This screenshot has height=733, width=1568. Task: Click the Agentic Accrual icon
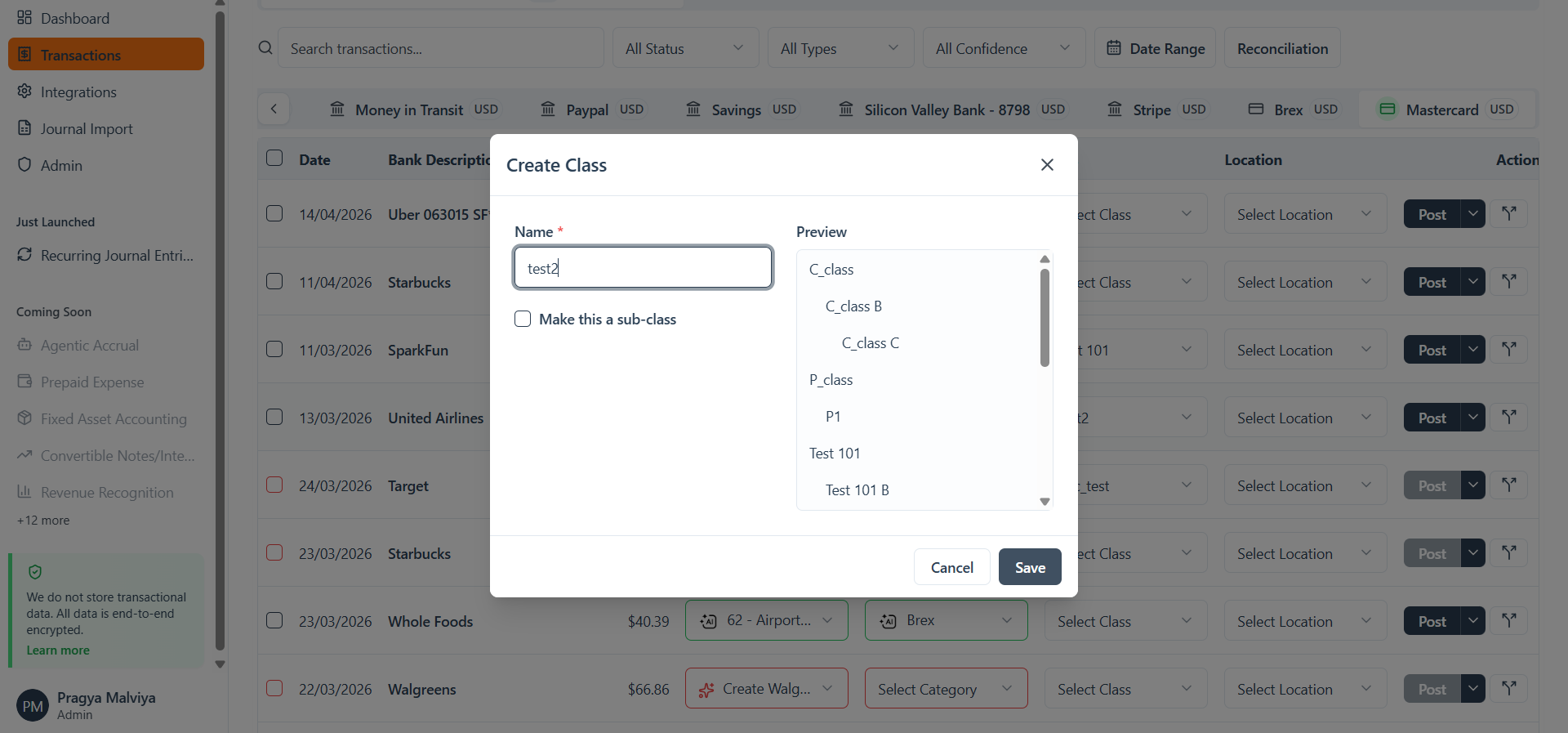coord(24,345)
